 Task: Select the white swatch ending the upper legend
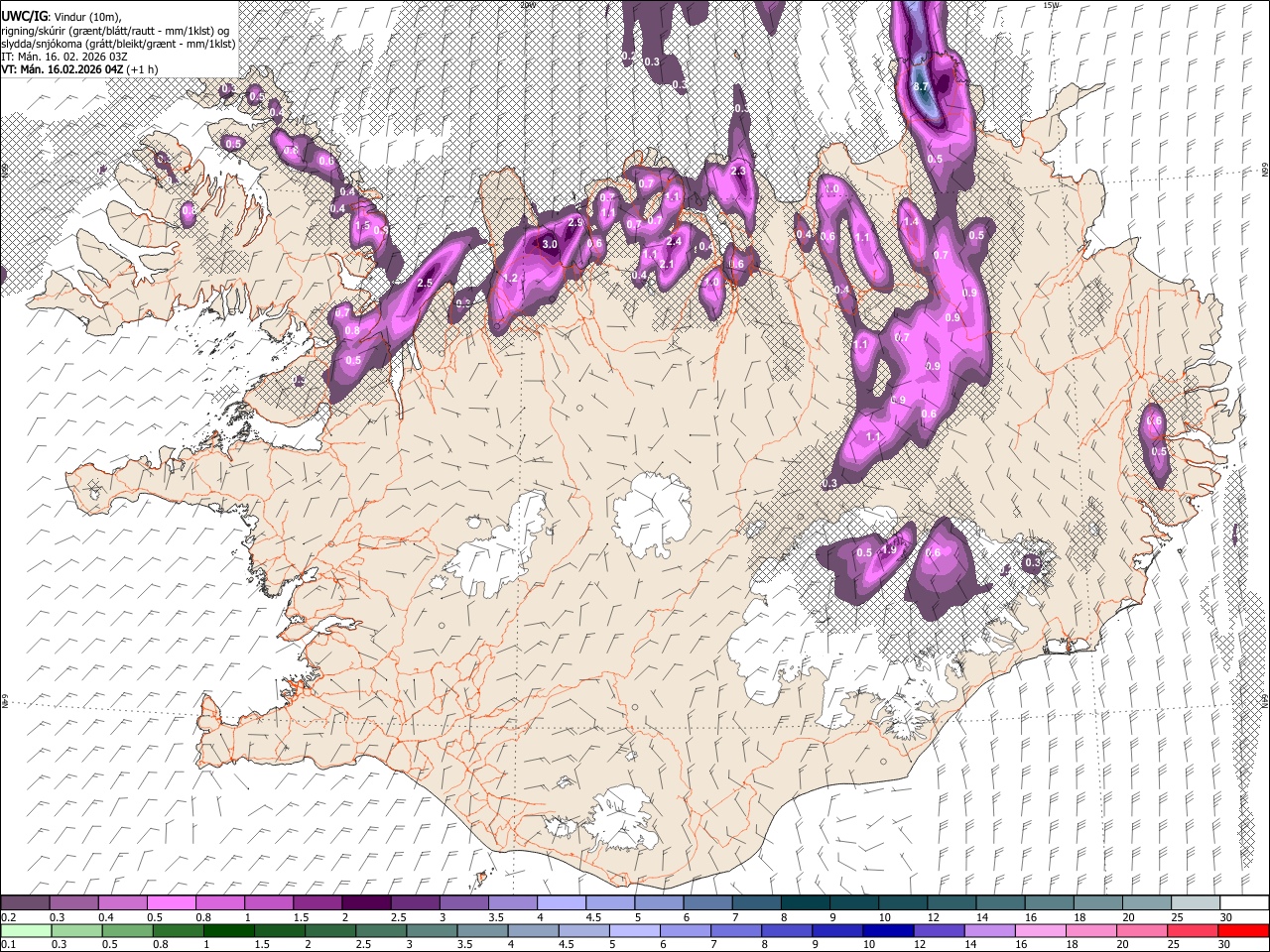click(1243, 902)
